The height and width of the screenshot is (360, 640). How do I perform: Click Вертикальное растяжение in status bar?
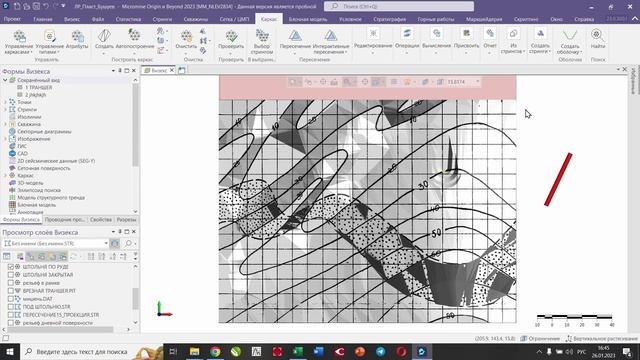(x=602, y=339)
